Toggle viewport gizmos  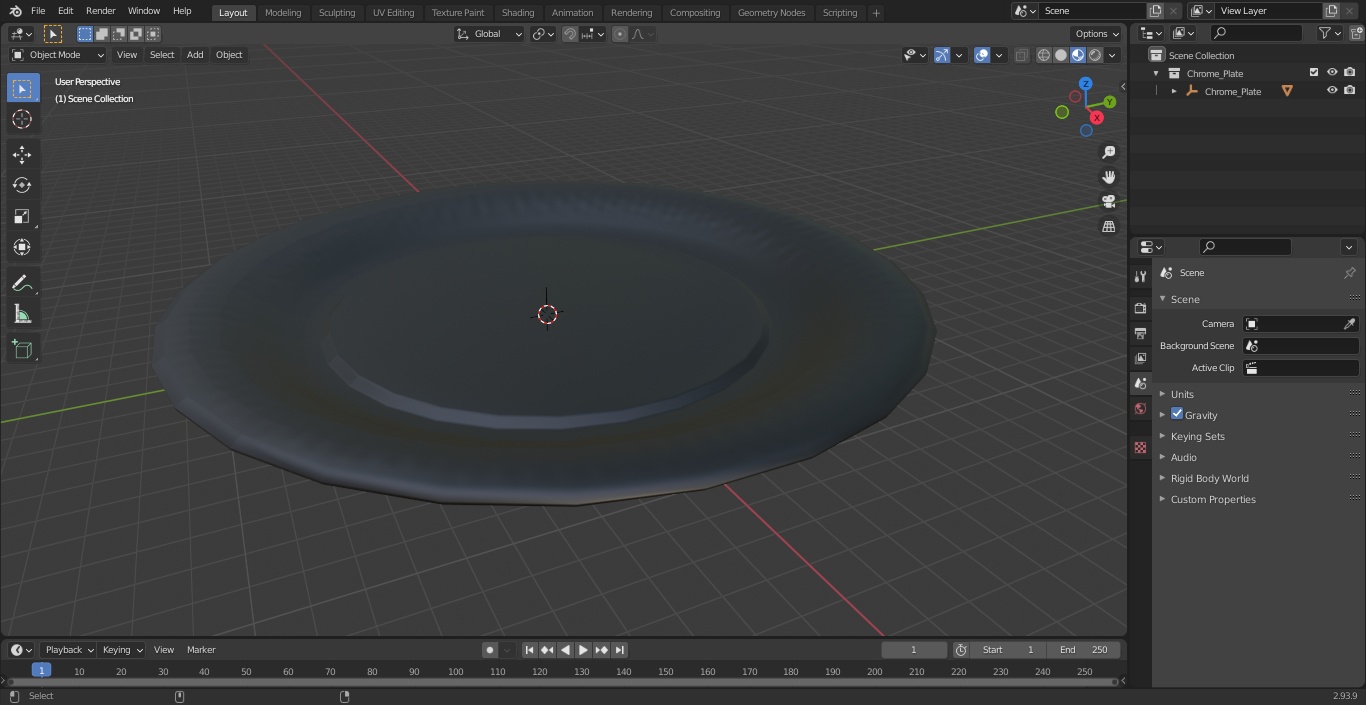(x=942, y=55)
